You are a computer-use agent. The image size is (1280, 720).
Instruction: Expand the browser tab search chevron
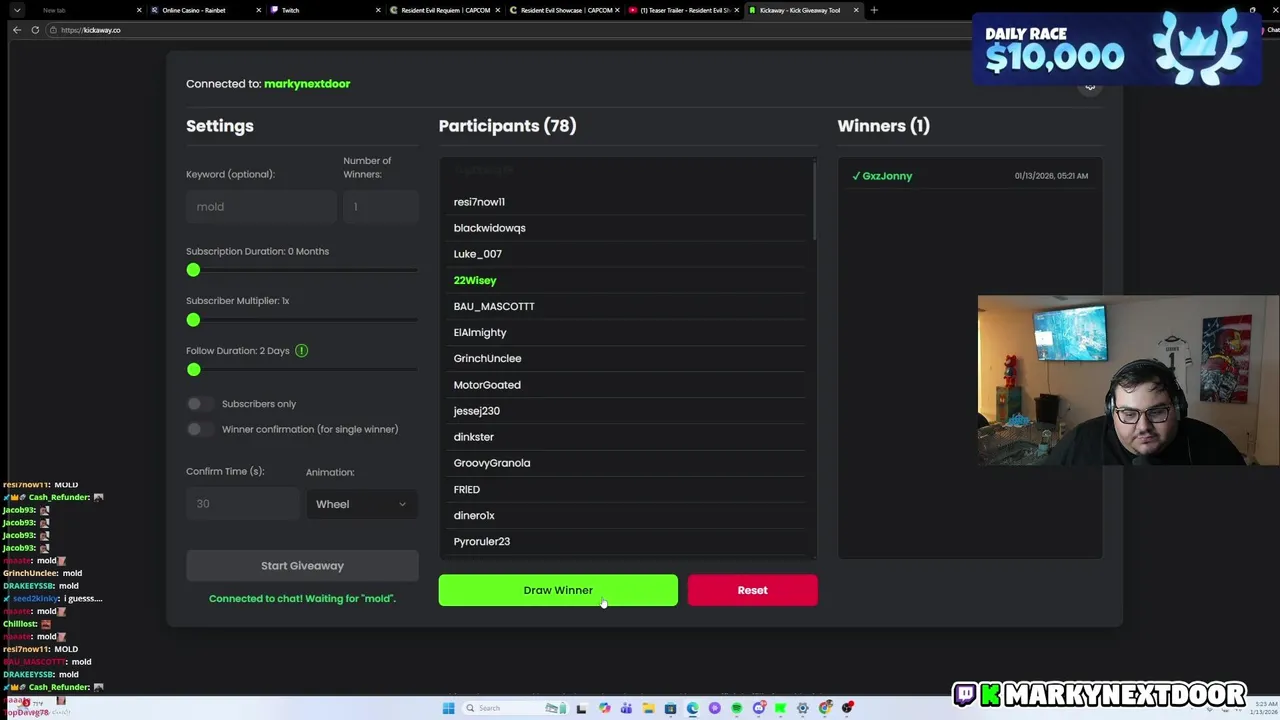(x=17, y=10)
